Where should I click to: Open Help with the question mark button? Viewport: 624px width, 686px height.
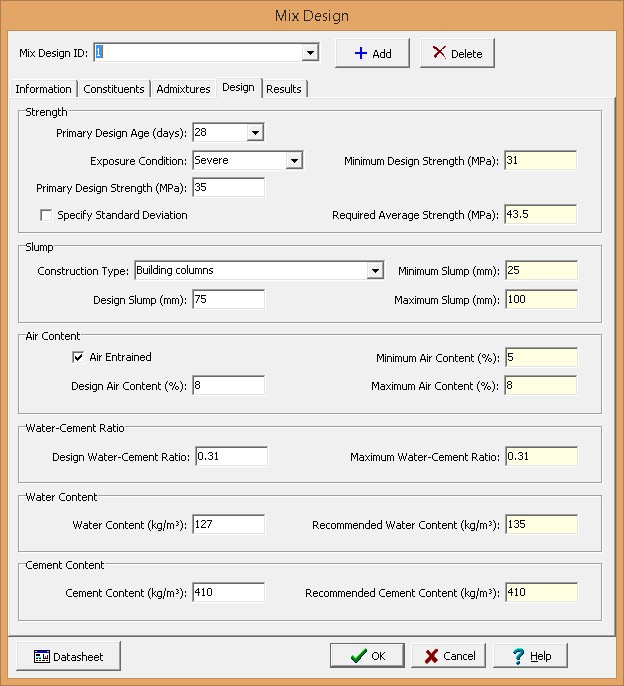coord(530,656)
